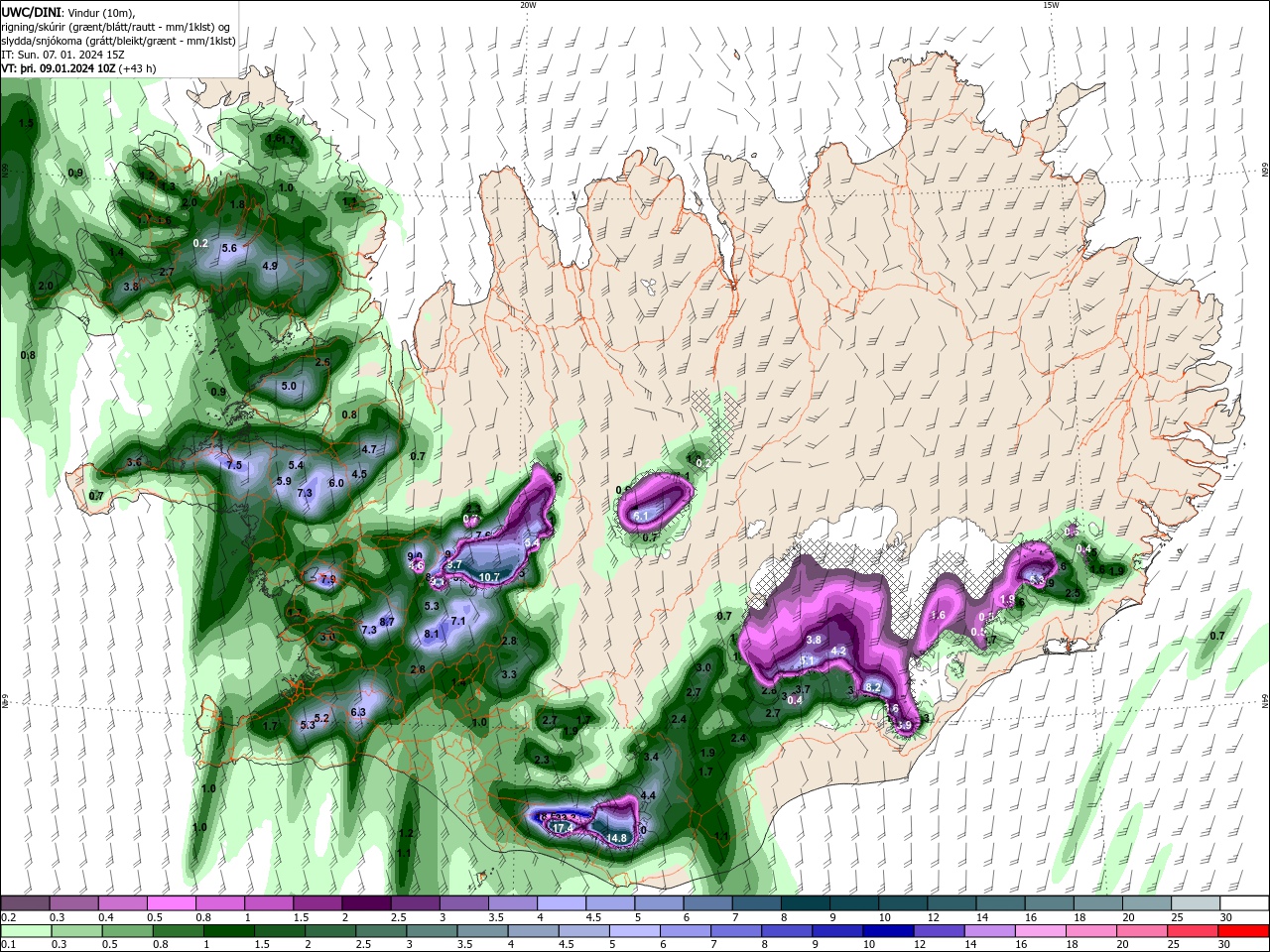Viewport: 1270px width, 952px height.
Task: Select dark teal top-row swatch between 9 and 10
Action: click(x=854, y=903)
